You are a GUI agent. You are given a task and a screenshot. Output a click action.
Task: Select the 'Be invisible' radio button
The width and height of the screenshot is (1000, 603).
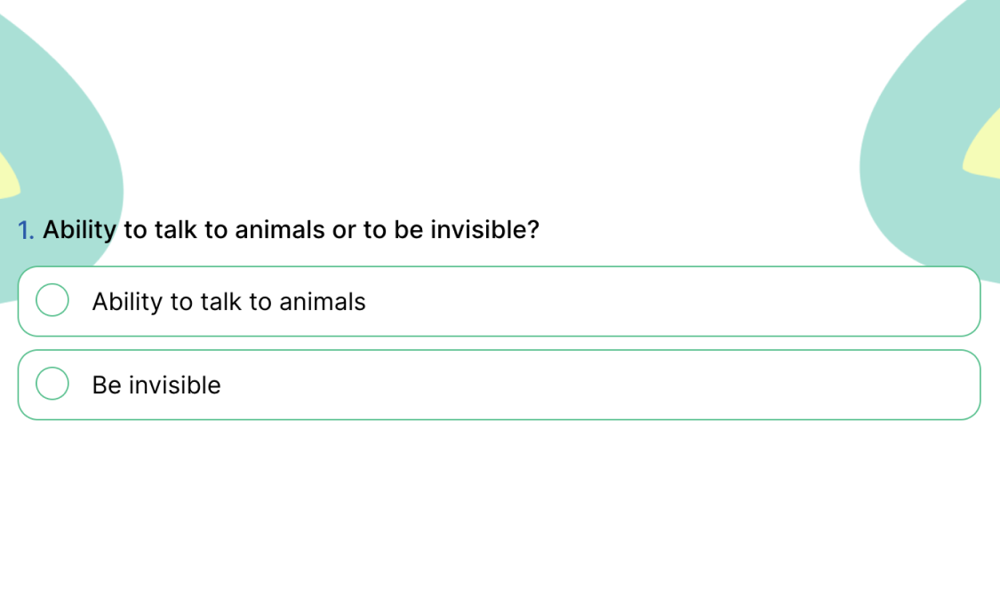tap(52, 384)
